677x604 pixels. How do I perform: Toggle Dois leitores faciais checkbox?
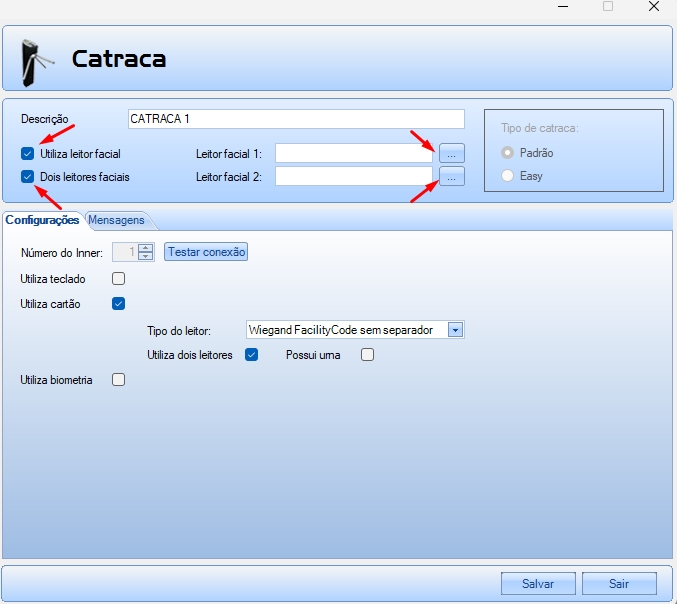coord(27,176)
